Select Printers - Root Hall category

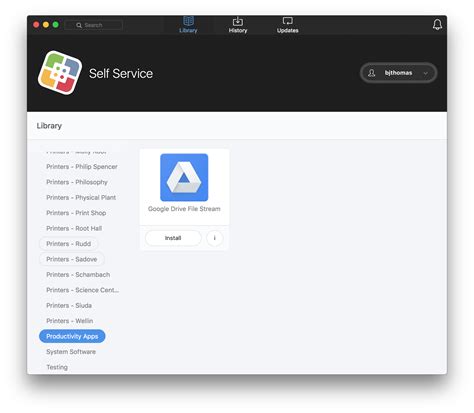[74, 228]
